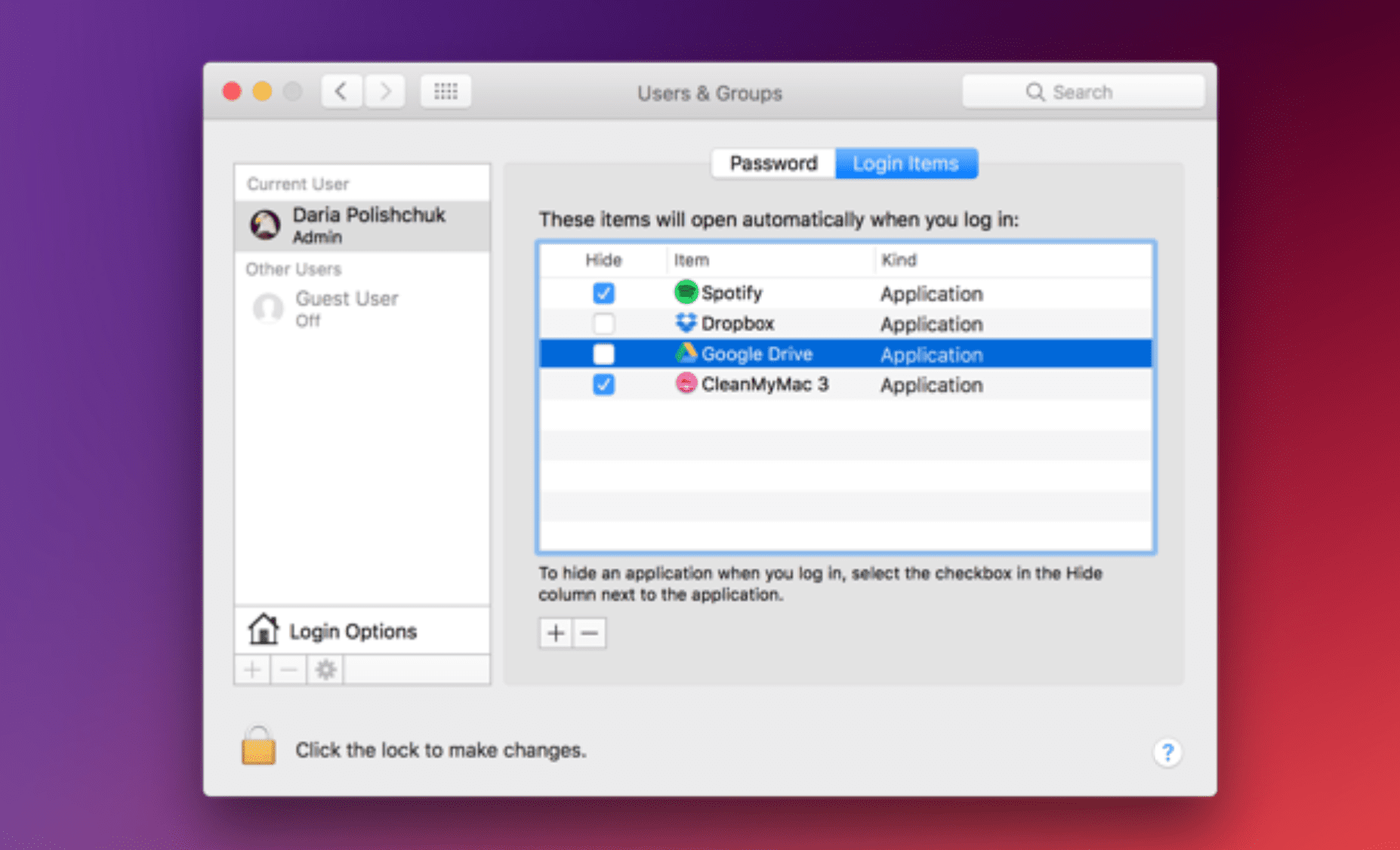Image resolution: width=1400 pixels, height=850 pixels.
Task: Open Login Options
Action: pos(362,631)
